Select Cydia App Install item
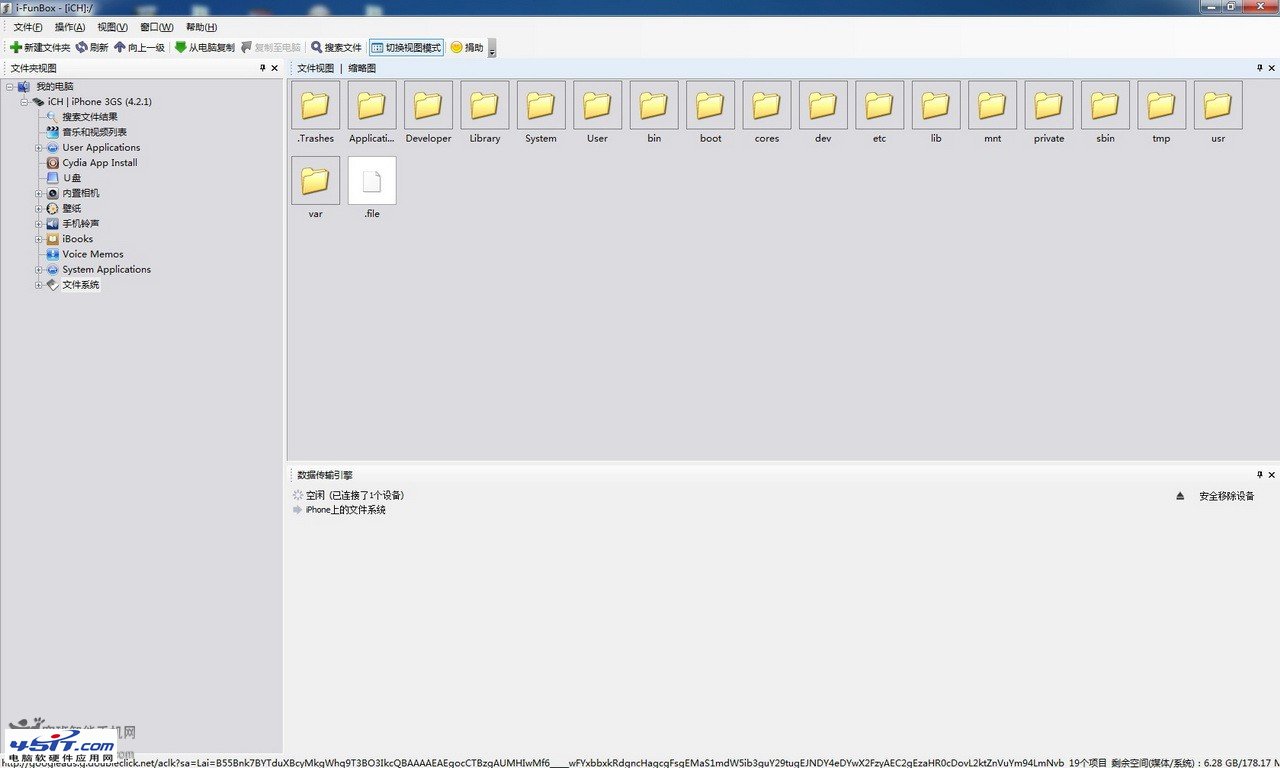 tap(100, 163)
